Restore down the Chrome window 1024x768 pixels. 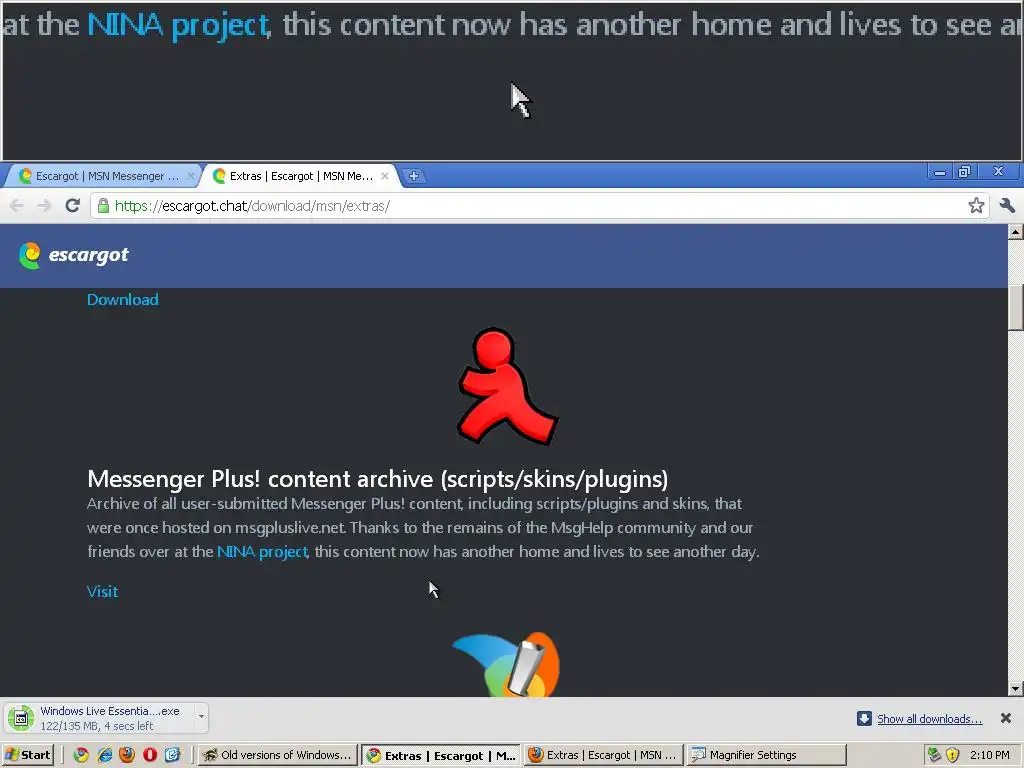(964, 172)
